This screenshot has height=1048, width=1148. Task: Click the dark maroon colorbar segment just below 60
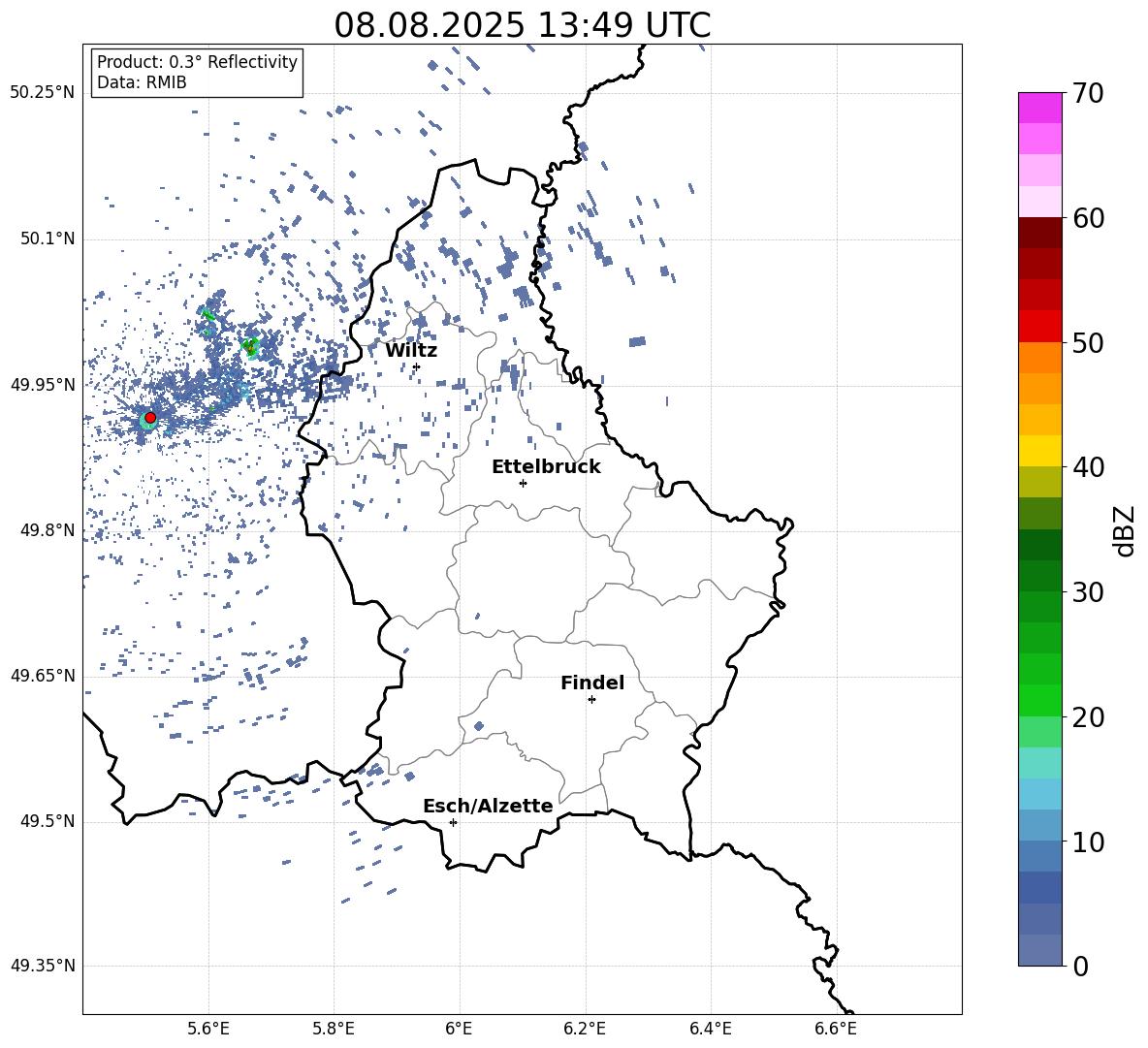(x=1040, y=233)
